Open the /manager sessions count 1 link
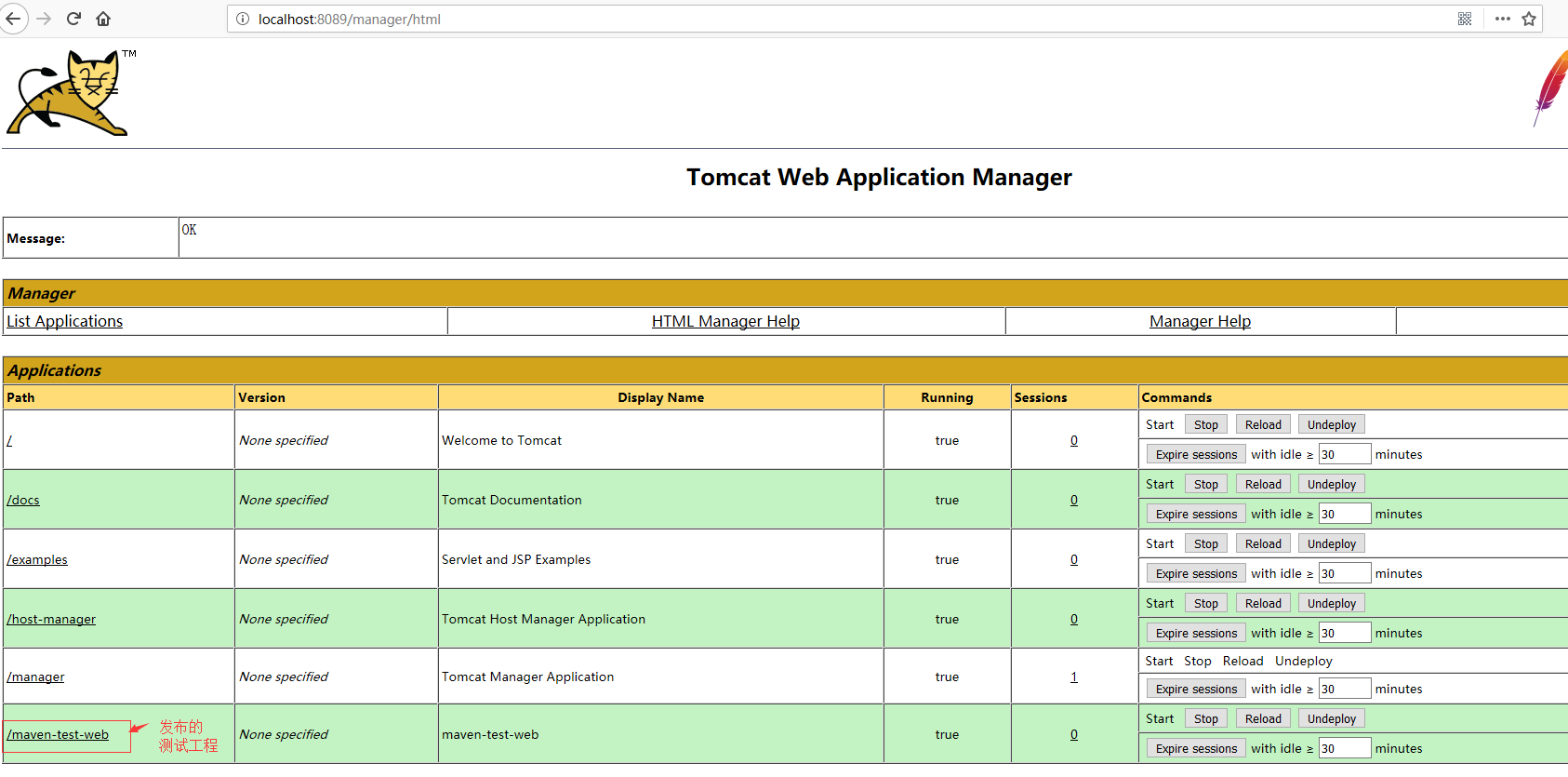 1074,677
